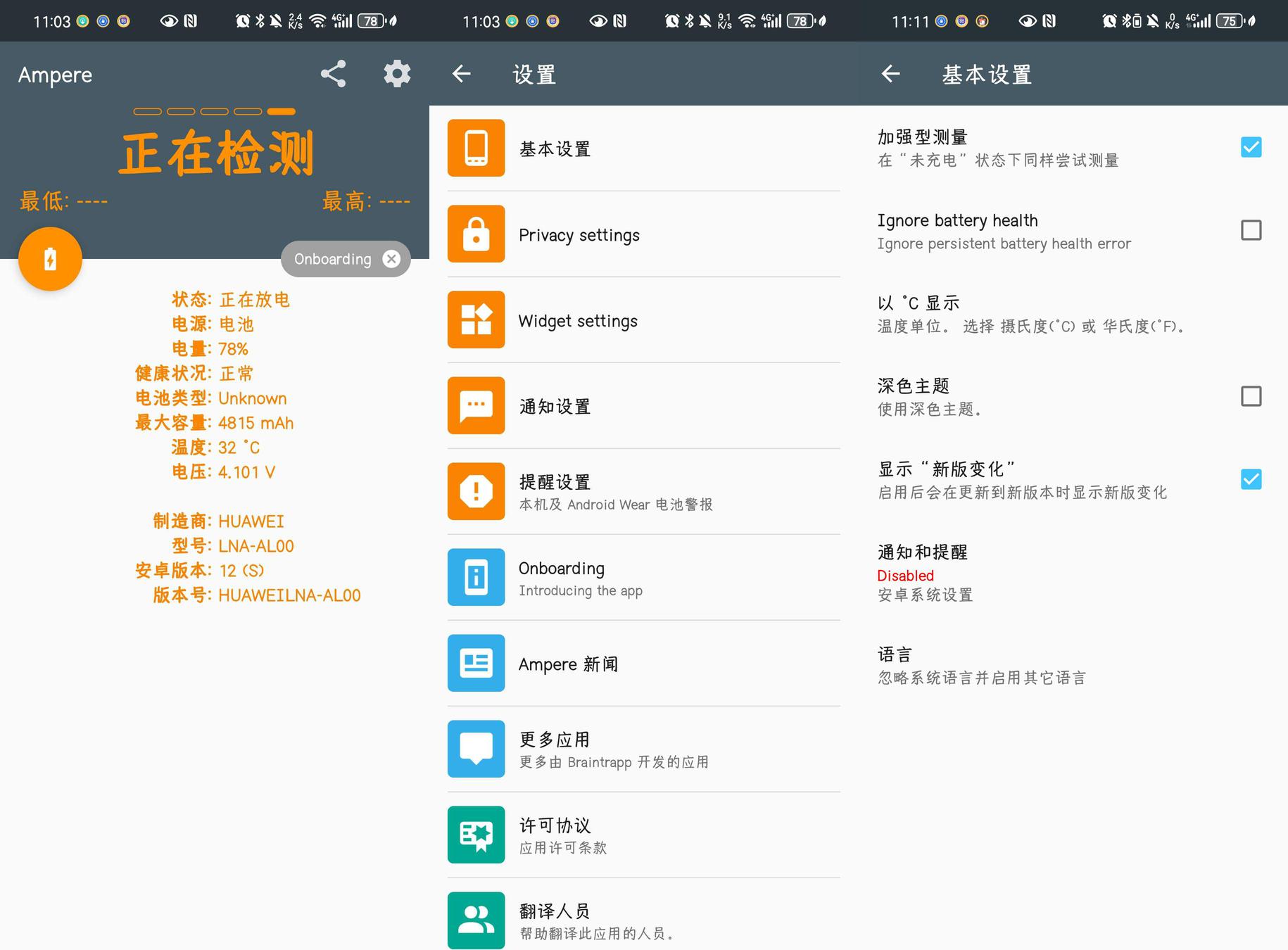Open the 语言 language setting
This screenshot has height=950, width=1288.
point(1073,666)
